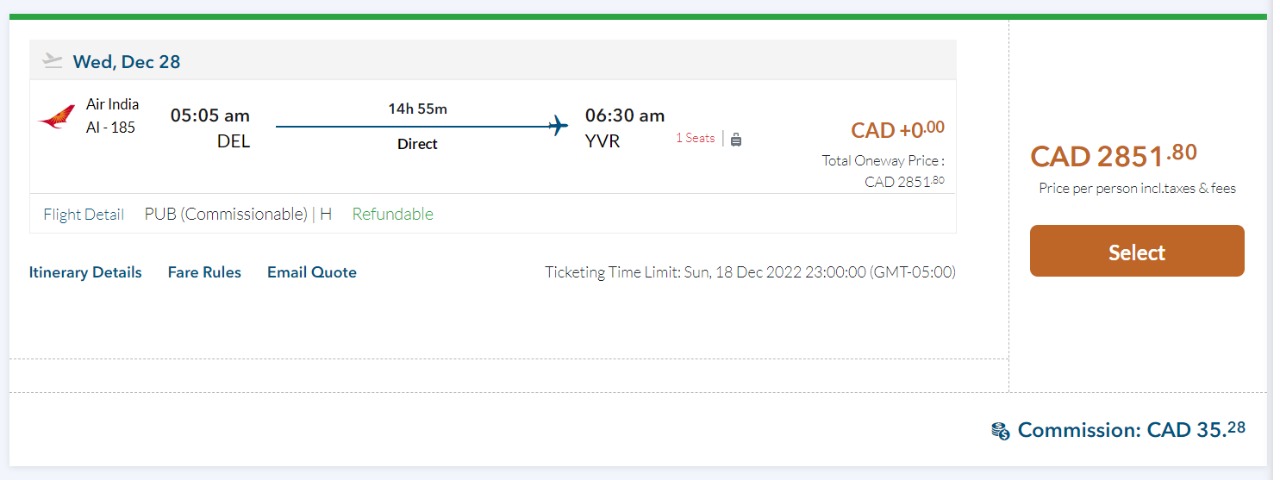Click the Air India airline logo
1280x480 pixels.
coord(56,117)
